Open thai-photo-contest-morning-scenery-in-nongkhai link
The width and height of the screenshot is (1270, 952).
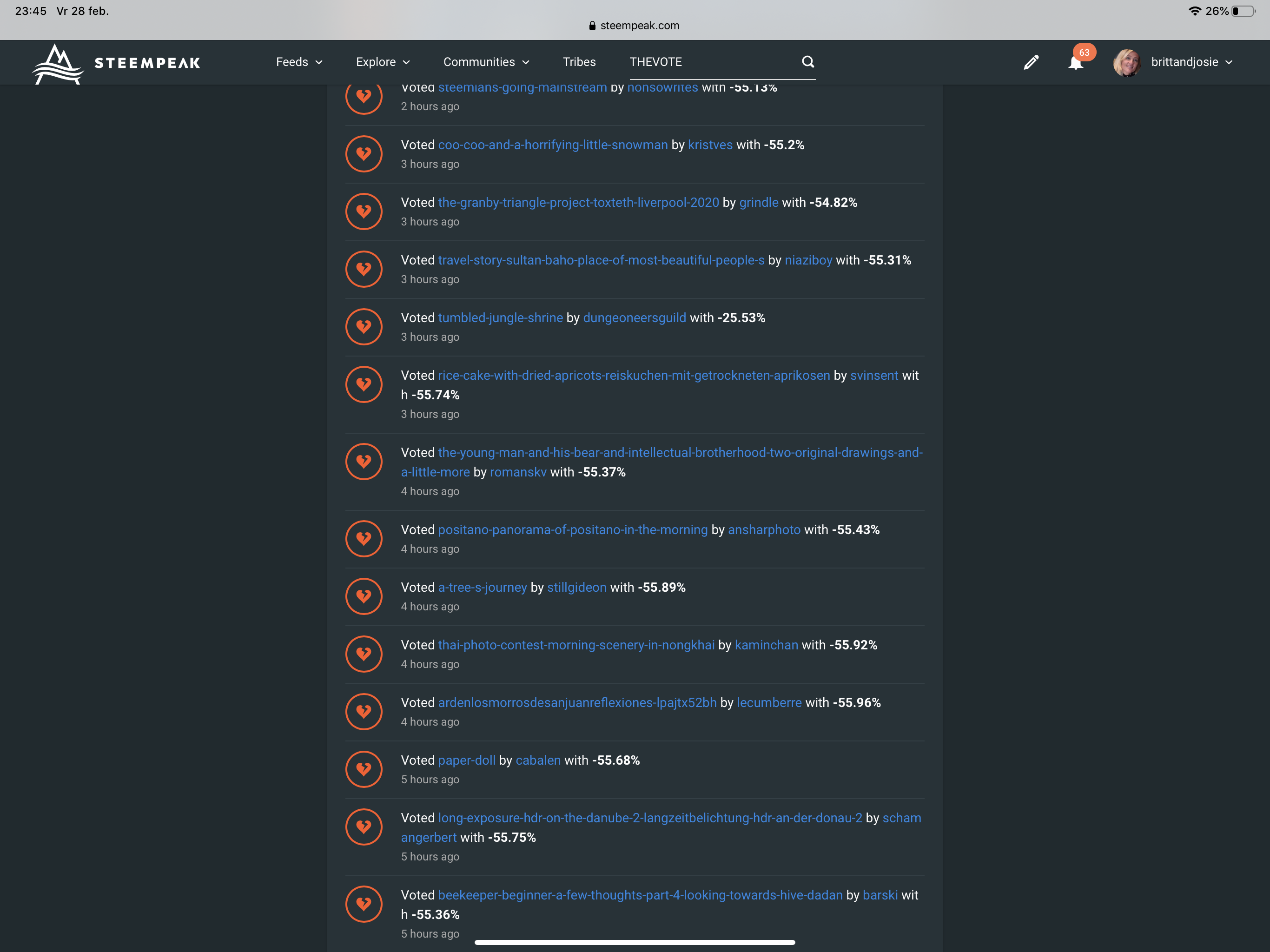tap(576, 645)
